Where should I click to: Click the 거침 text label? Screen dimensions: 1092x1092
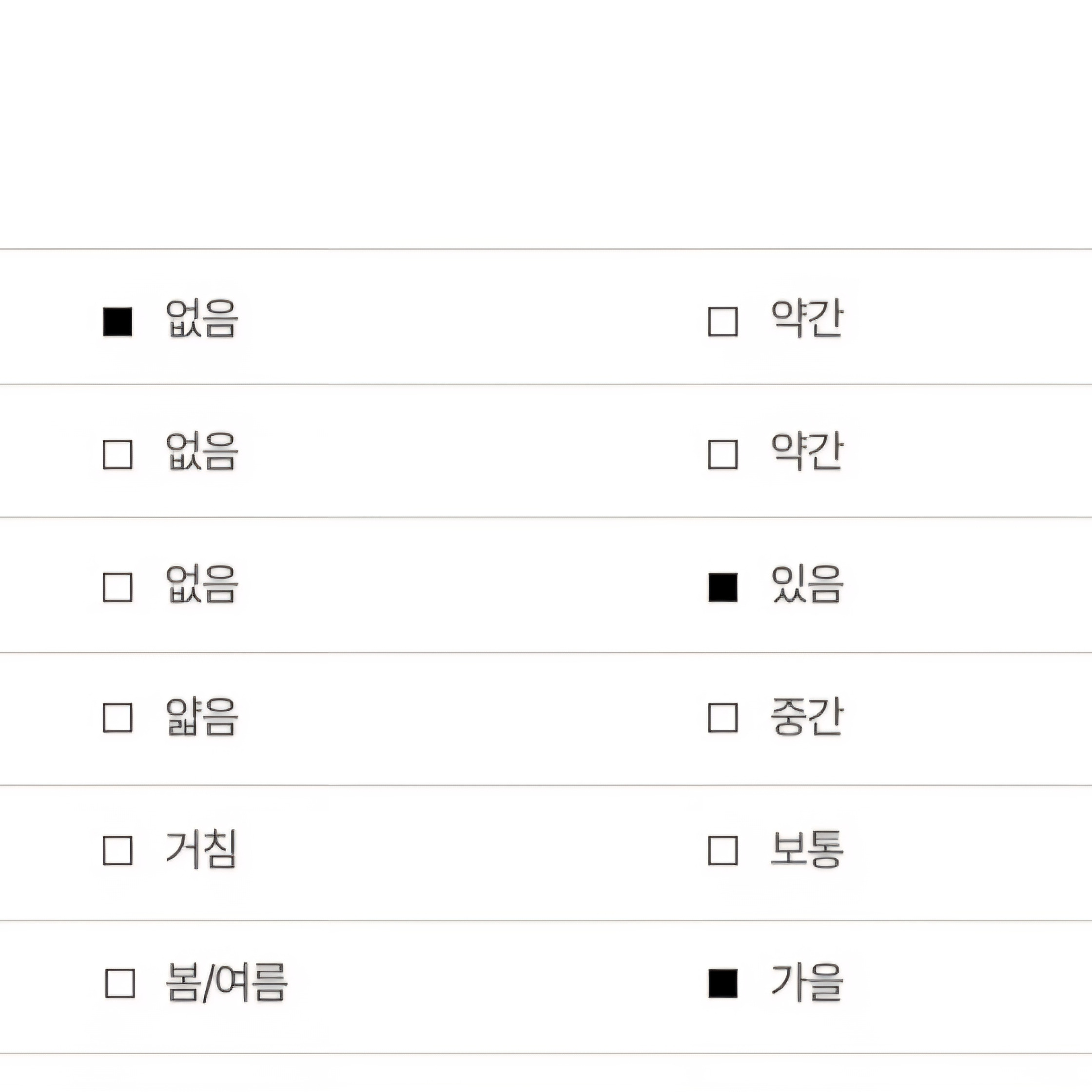(201, 849)
